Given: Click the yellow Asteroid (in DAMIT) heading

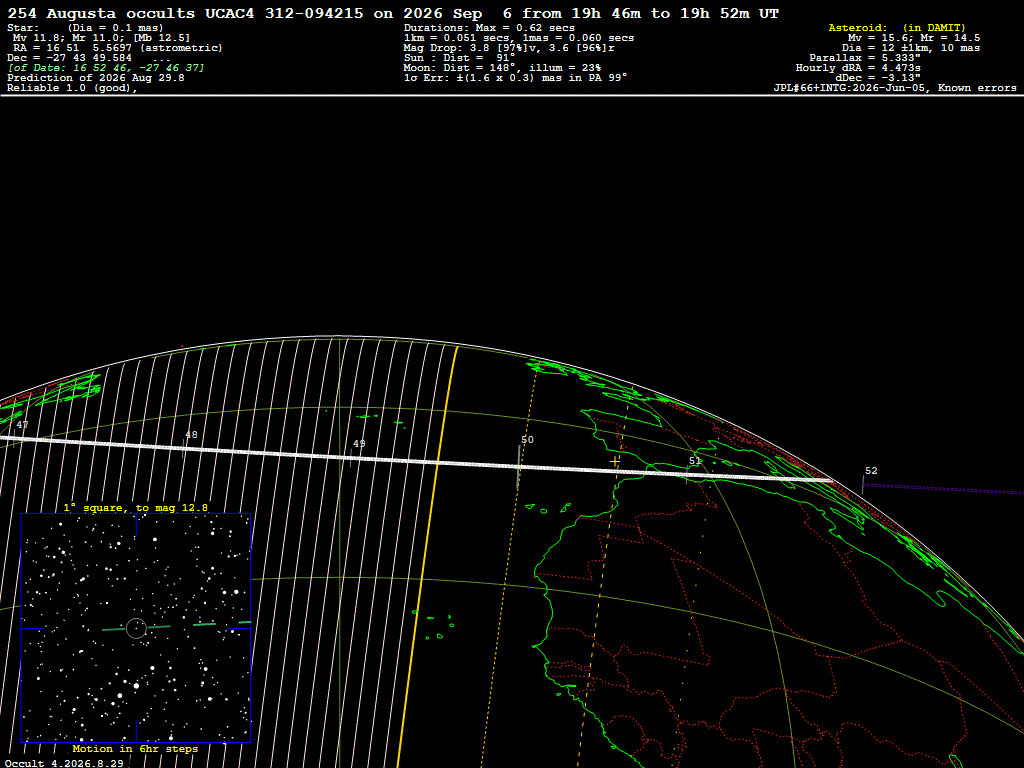Looking at the screenshot, I should pos(897,27).
